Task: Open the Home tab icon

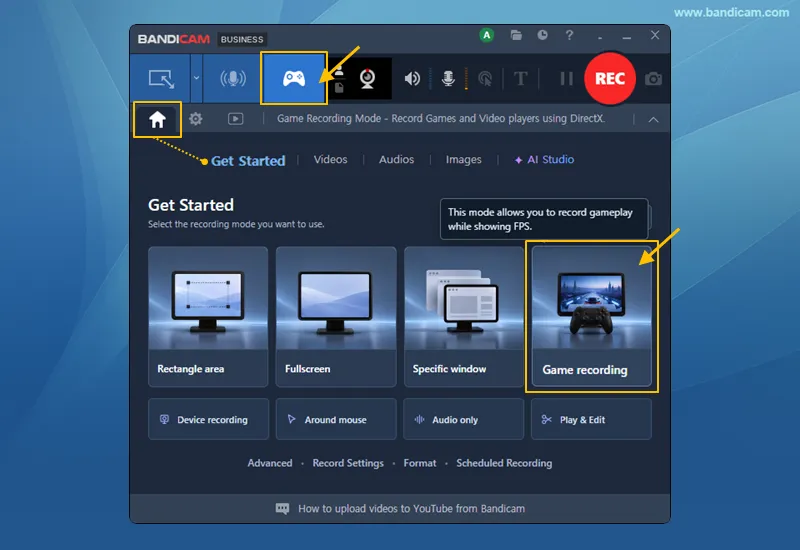Action: click(x=157, y=119)
